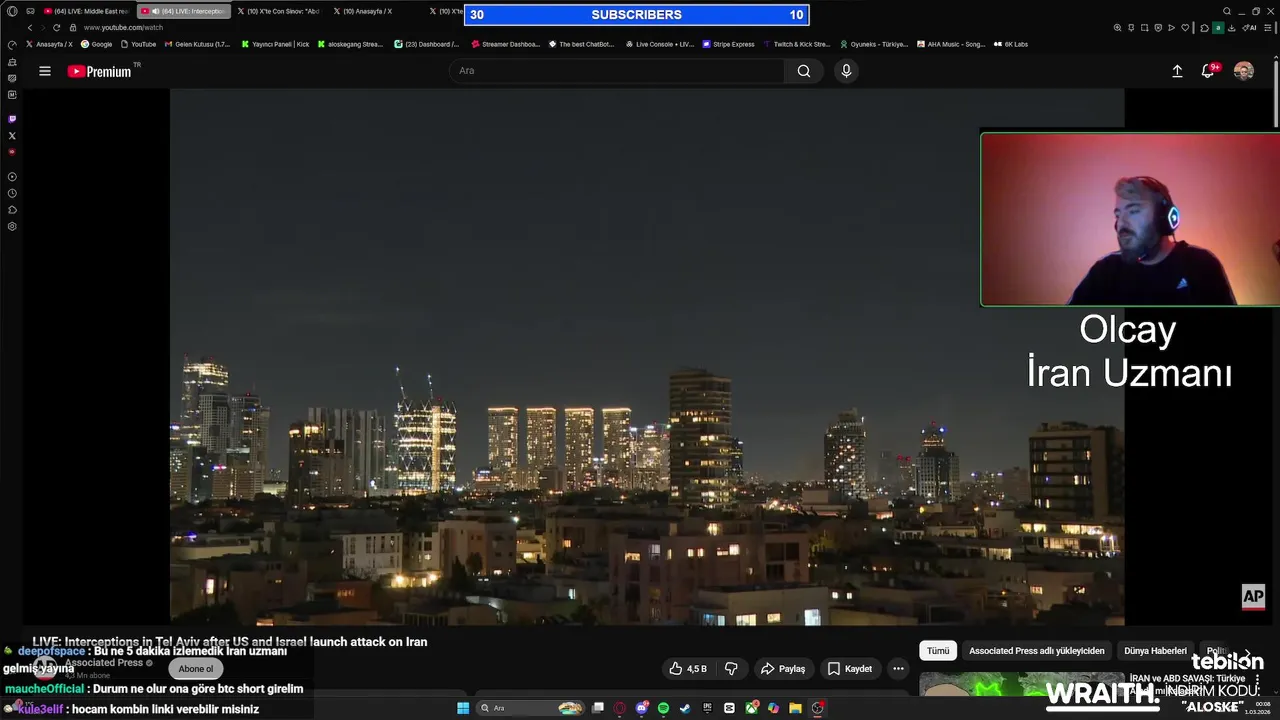This screenshot has width=1280, height=720.
Task: Open the browser tab search icon
Action: [1227, 12]
